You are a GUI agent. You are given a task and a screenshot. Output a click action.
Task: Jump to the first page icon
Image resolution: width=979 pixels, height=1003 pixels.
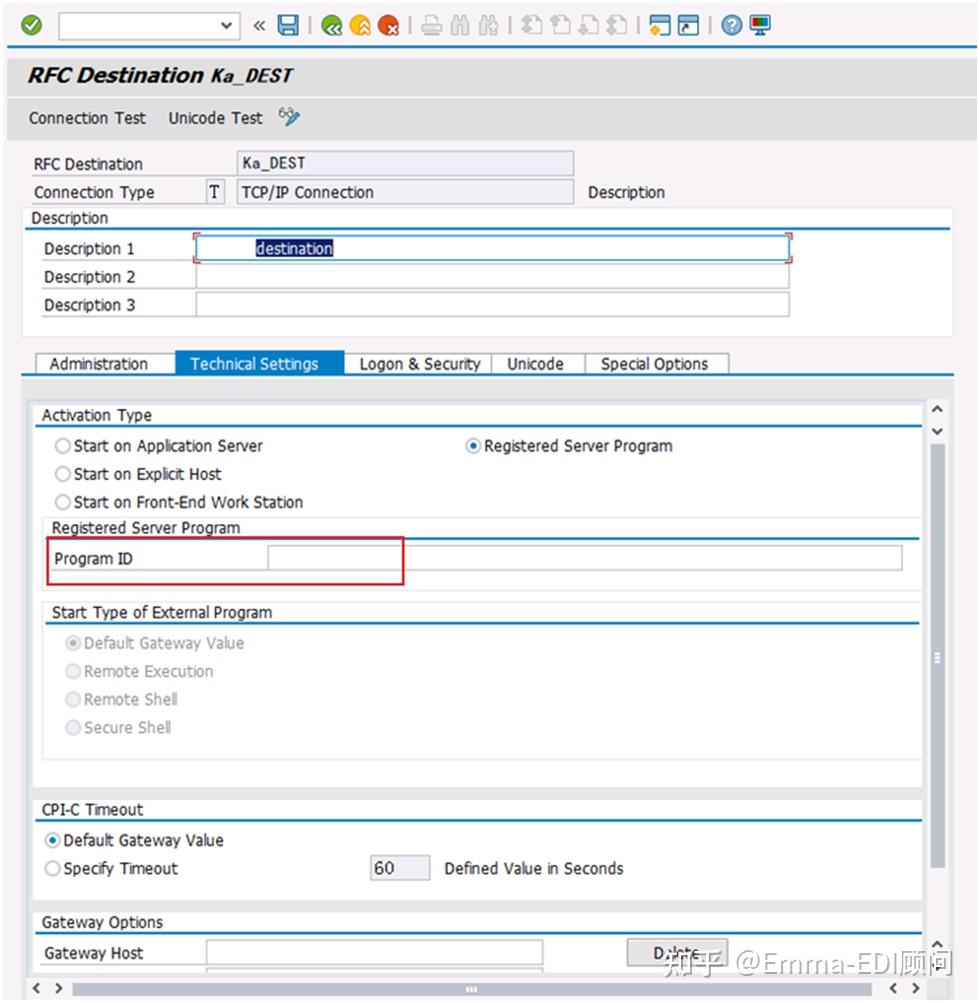tap(531, 26)
